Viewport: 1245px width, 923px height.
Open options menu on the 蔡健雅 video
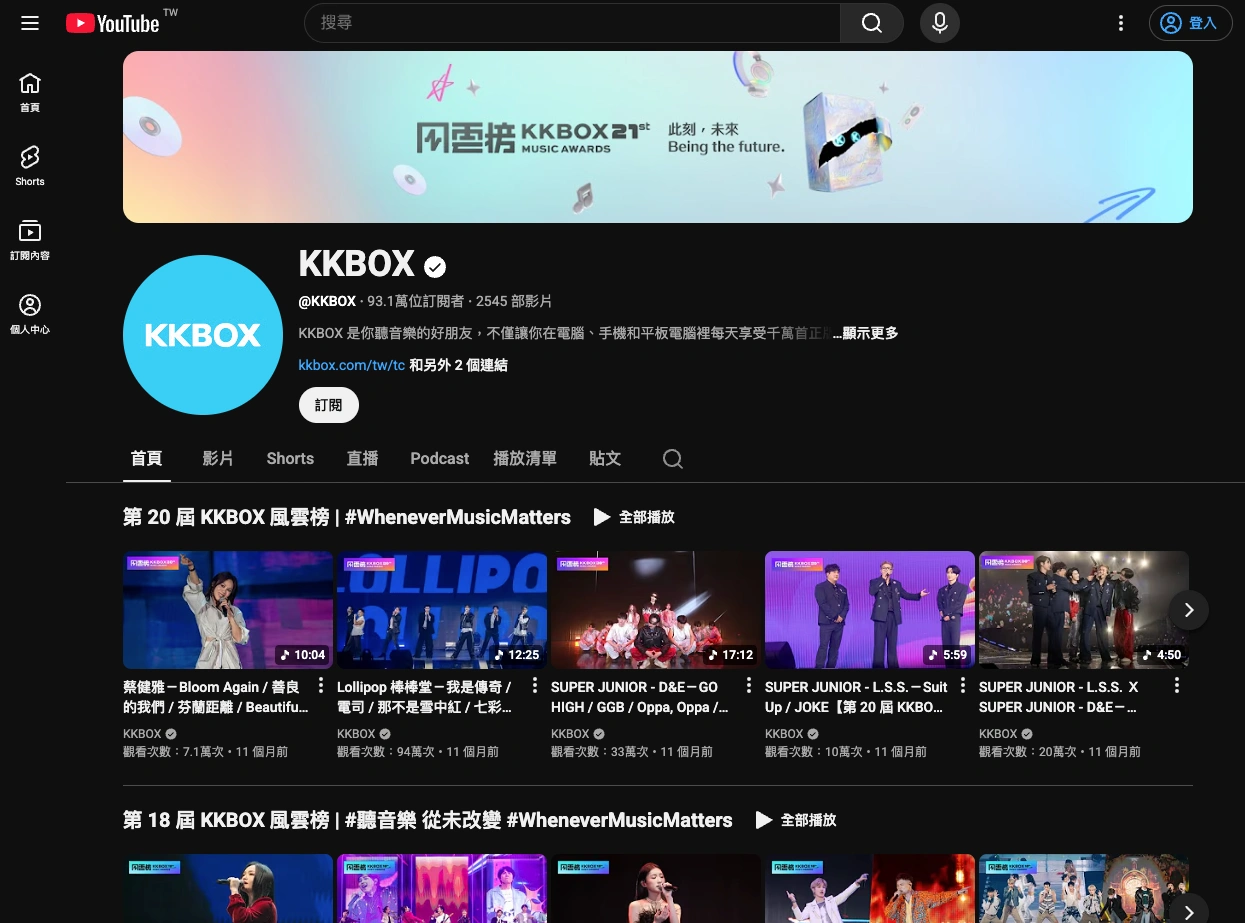320,686
